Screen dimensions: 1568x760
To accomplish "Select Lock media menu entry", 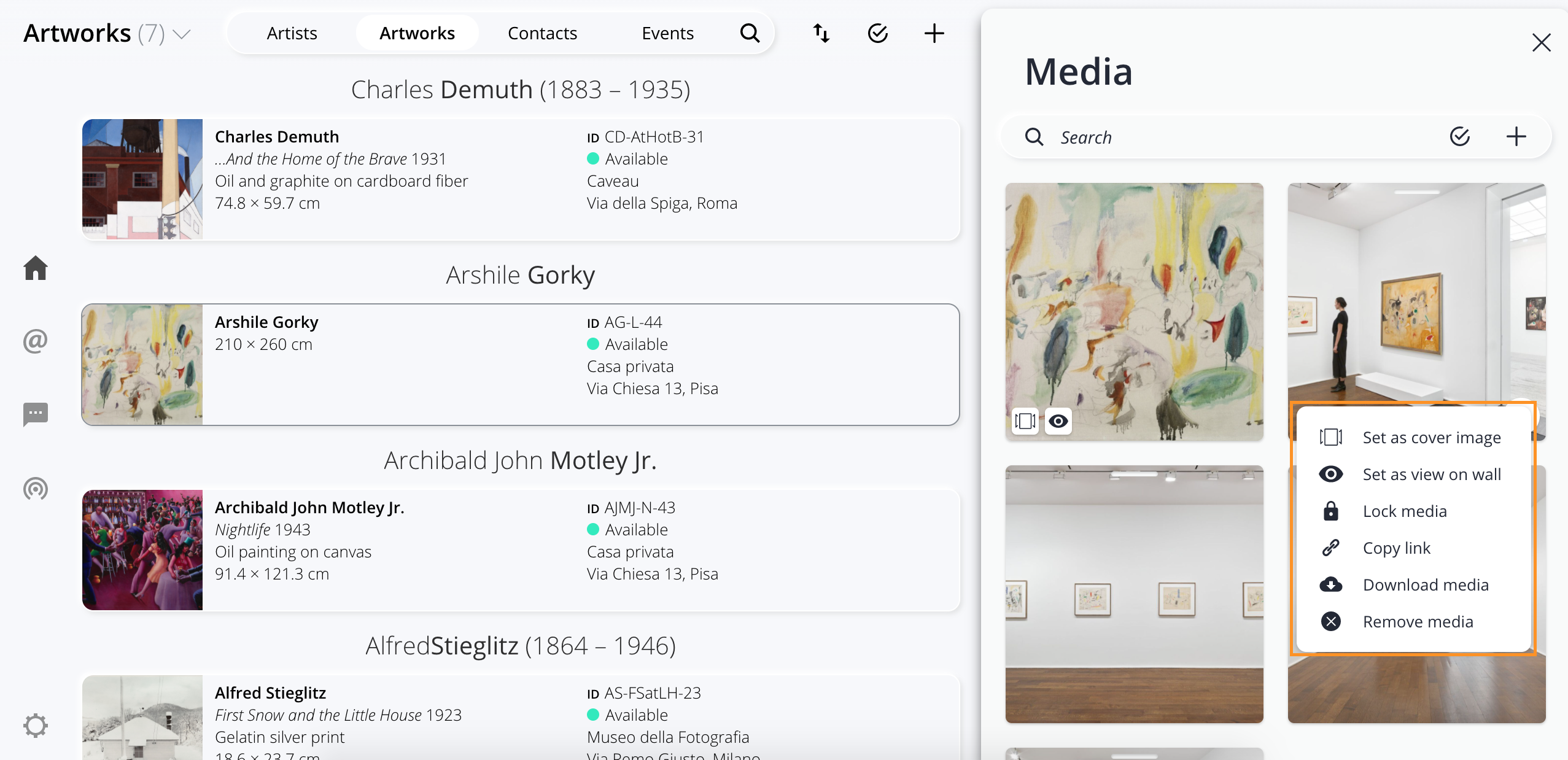I will 1413,511.
